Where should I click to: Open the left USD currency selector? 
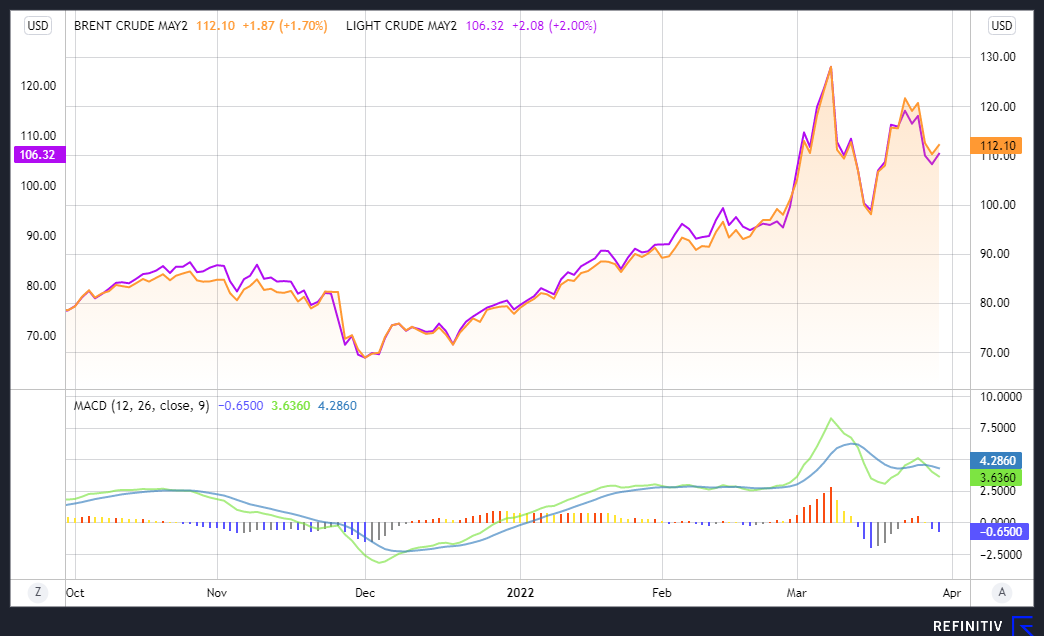click(x=38, y=26)
